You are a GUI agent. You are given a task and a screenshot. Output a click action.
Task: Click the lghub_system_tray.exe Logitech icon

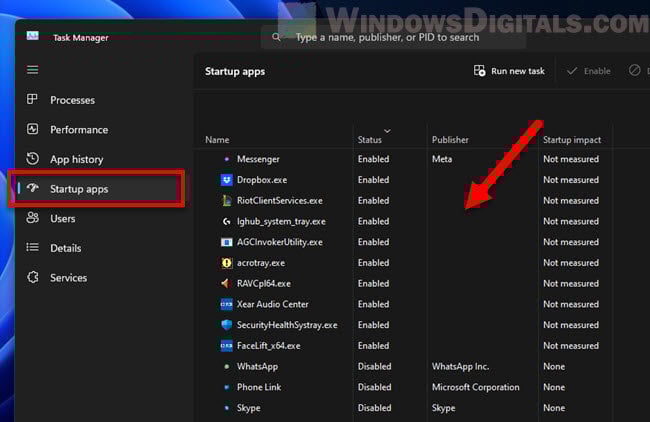(226, 221)
